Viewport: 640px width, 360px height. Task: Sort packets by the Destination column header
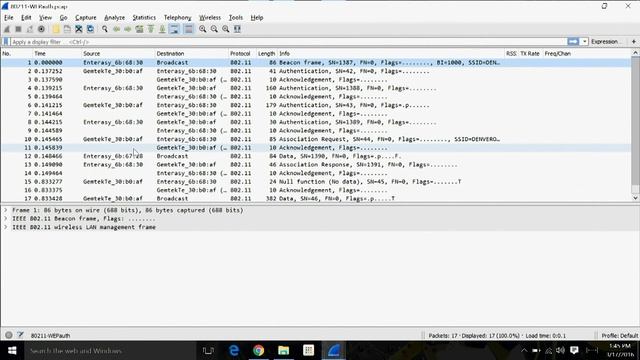(191, 53)
